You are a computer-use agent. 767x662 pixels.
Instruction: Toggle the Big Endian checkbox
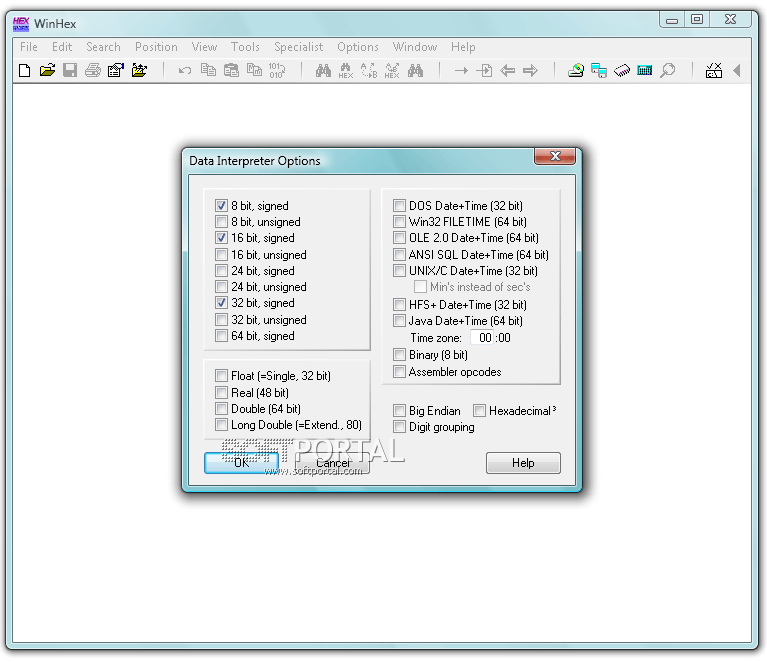click(399, 411)
